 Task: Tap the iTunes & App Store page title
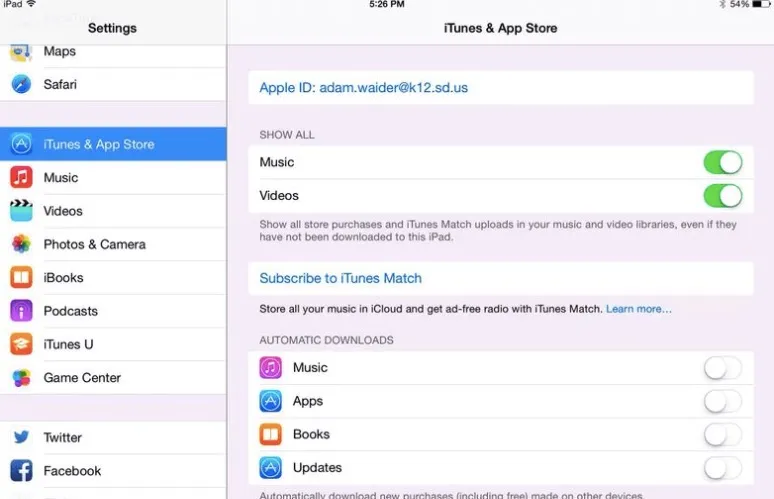501,28
